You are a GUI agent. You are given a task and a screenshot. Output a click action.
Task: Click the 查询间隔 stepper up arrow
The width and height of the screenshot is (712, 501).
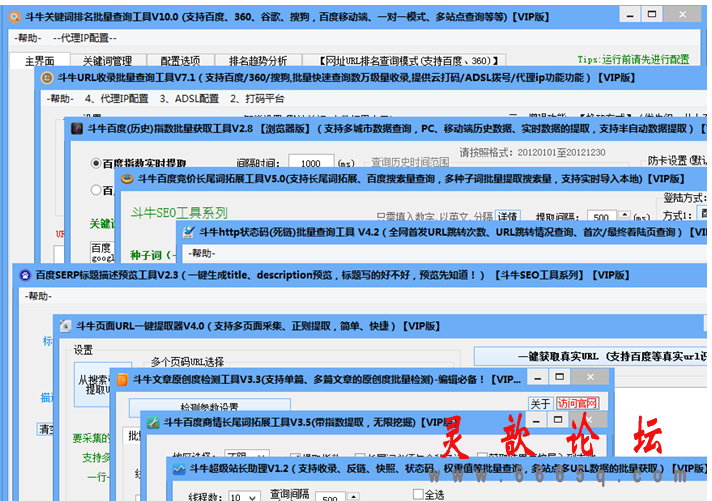click(x=353, y=496)
